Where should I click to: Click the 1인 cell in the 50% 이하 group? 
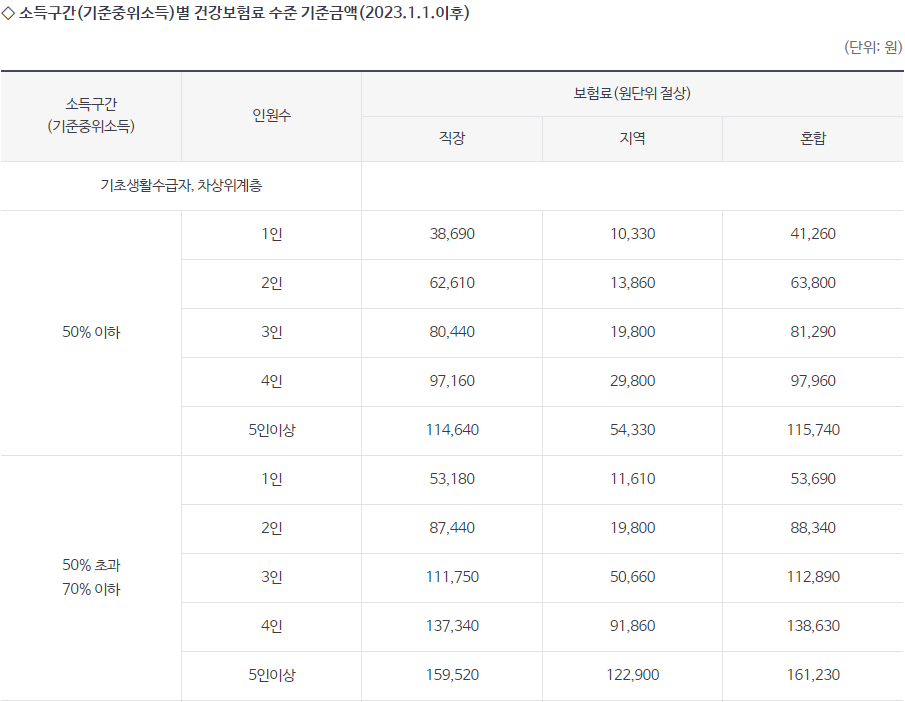[270, 234]
